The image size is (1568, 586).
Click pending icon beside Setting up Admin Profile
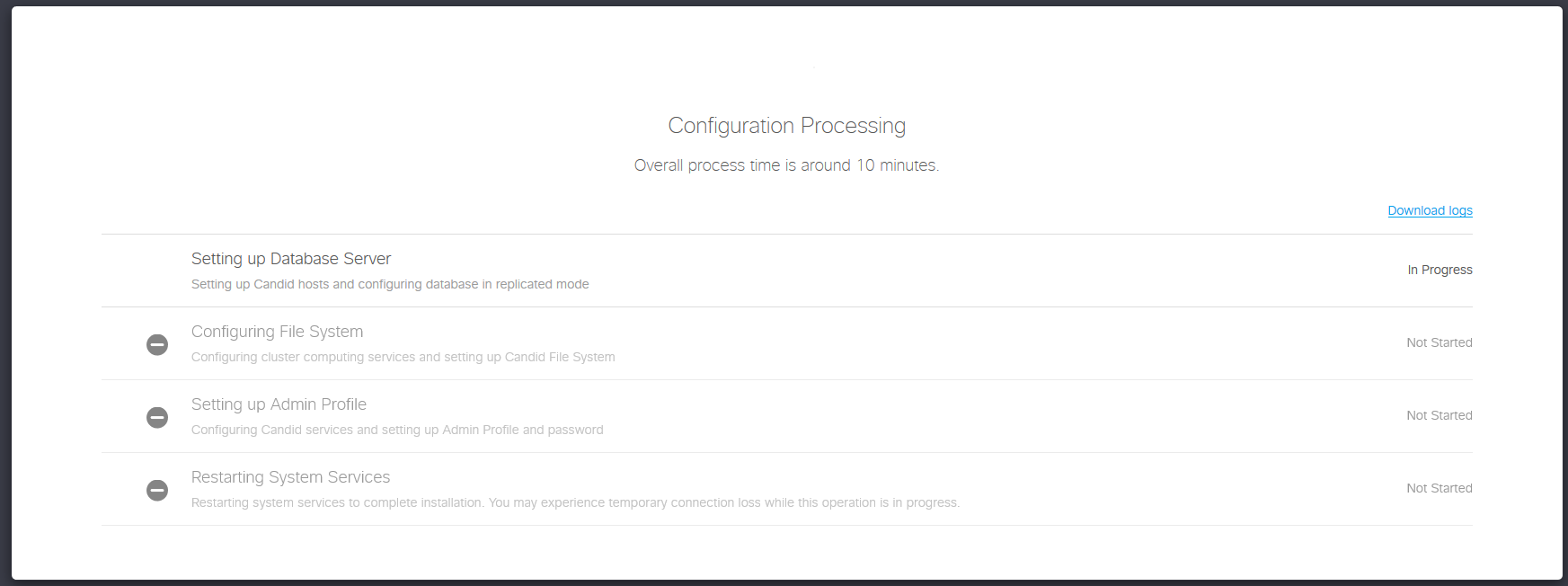click(157, 417)
